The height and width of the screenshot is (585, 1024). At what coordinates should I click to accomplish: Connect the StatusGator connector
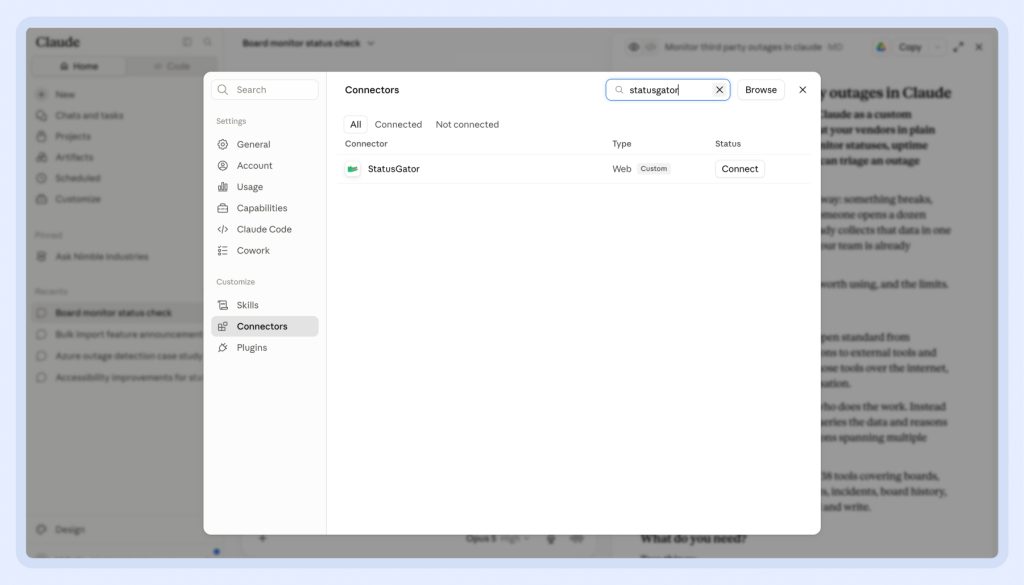pos(739,168)
